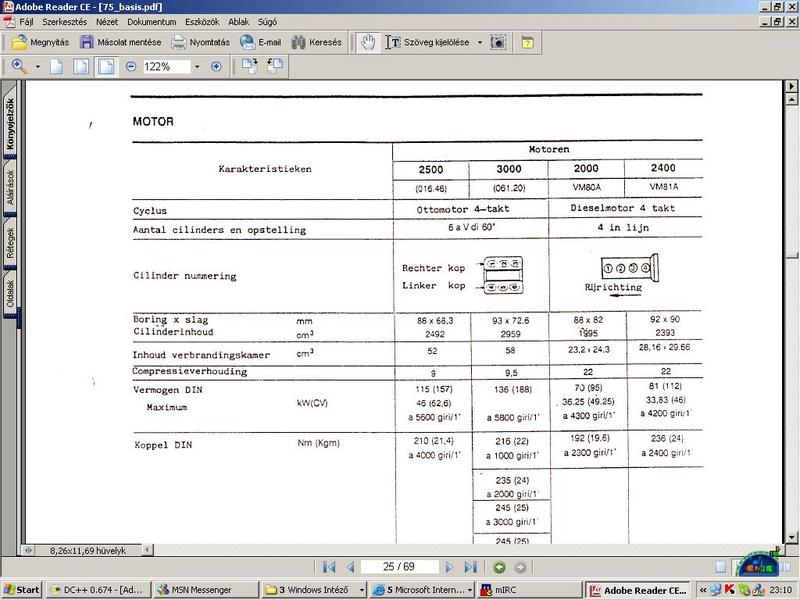The height and width of the screenshot is (600, 800).
Task: Open the Dokumentum menu
Action: click(x=153, y=21)
